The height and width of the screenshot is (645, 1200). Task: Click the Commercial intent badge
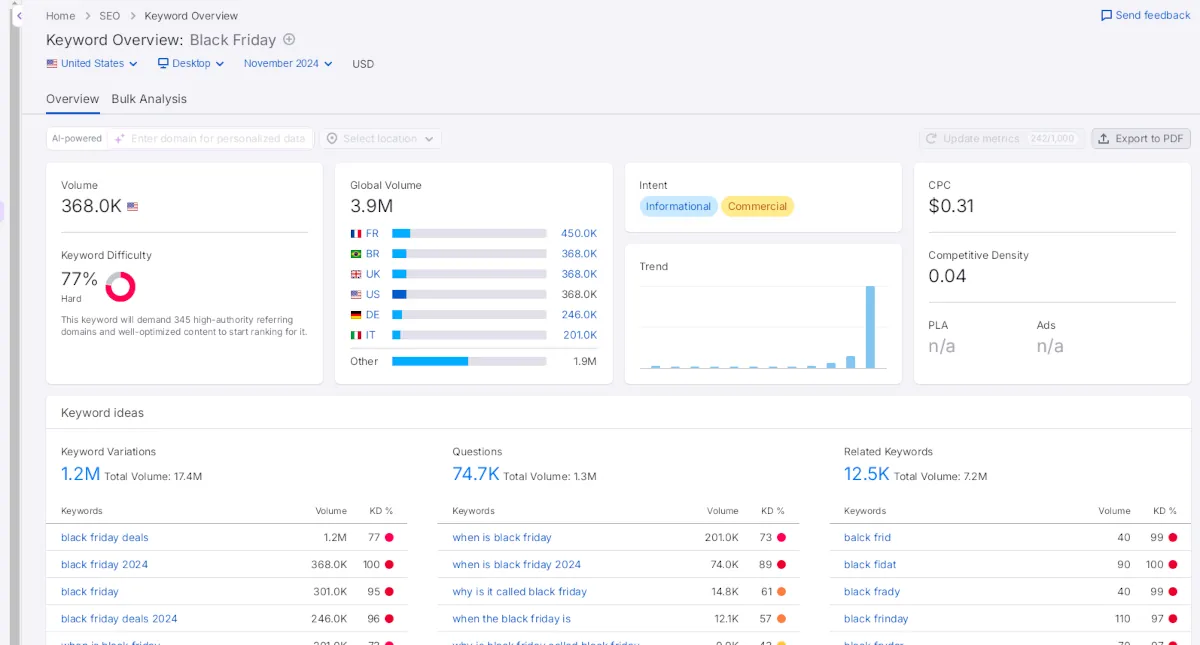757,206
